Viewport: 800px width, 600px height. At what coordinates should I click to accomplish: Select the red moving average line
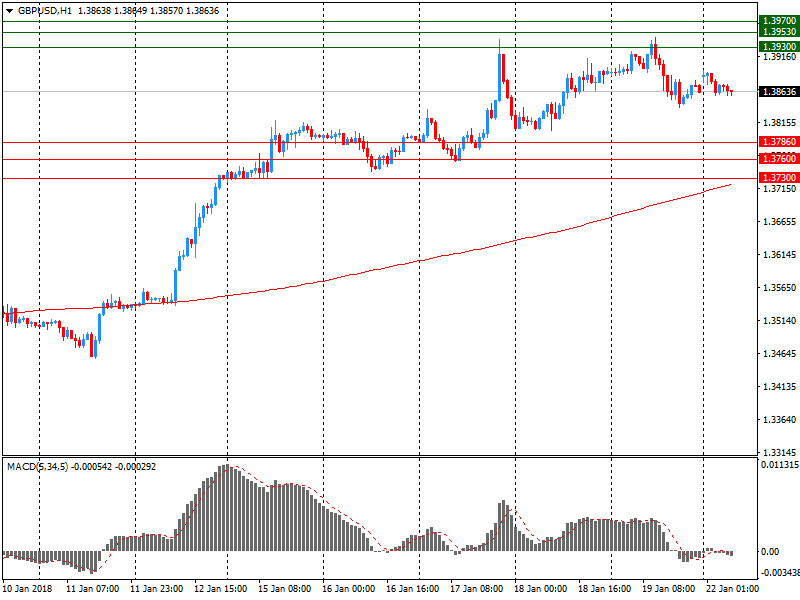point(420,260)
